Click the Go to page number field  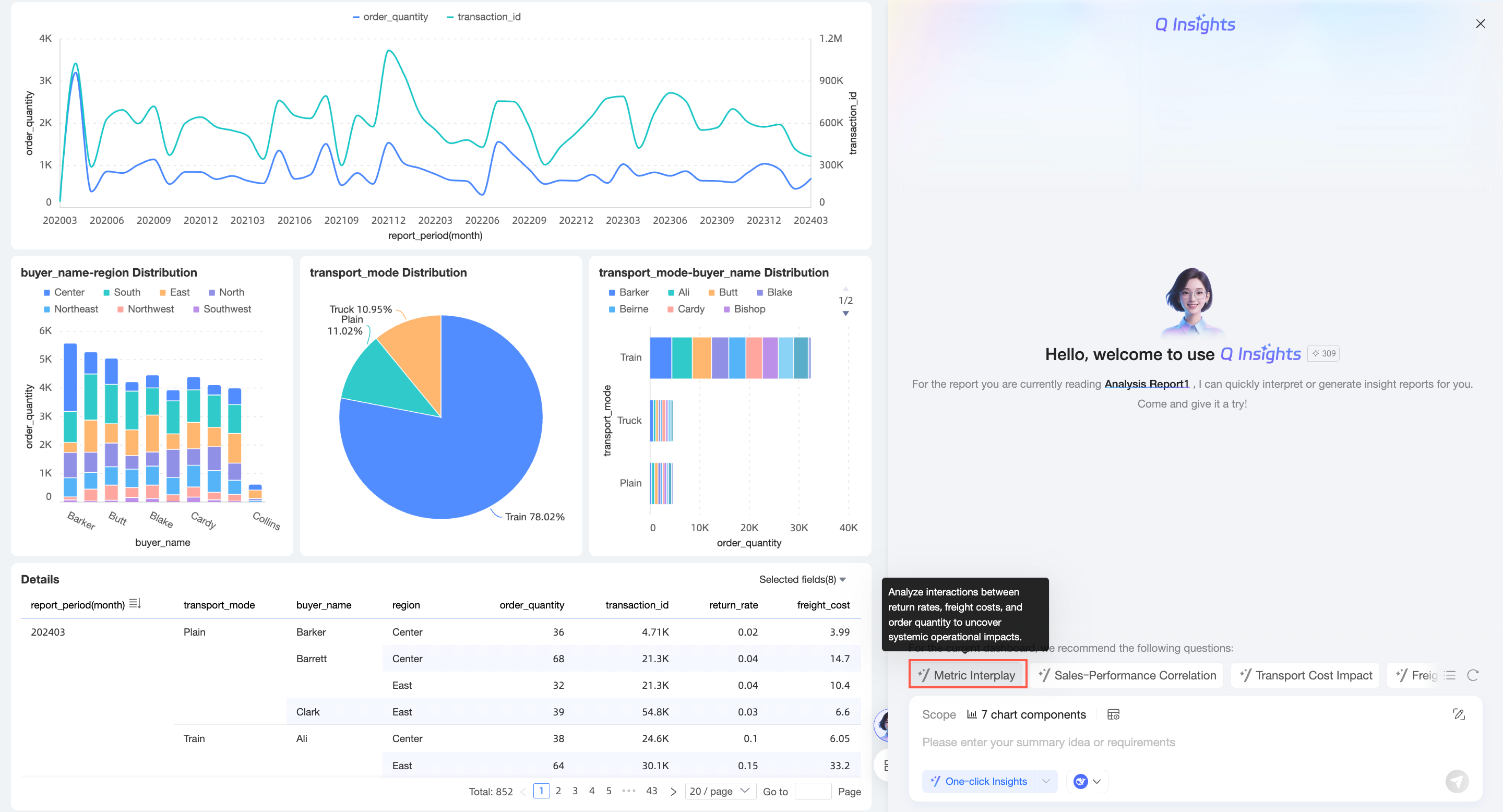(812, 791)
